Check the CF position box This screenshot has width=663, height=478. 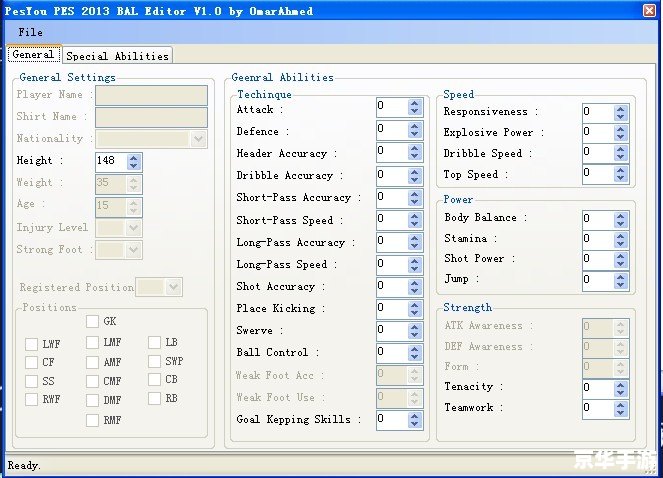pos(31,363)
